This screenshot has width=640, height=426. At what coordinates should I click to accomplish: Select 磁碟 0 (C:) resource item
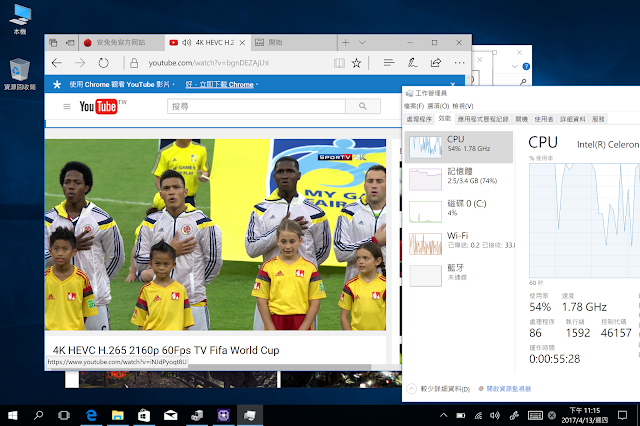(x=459, y=211)
